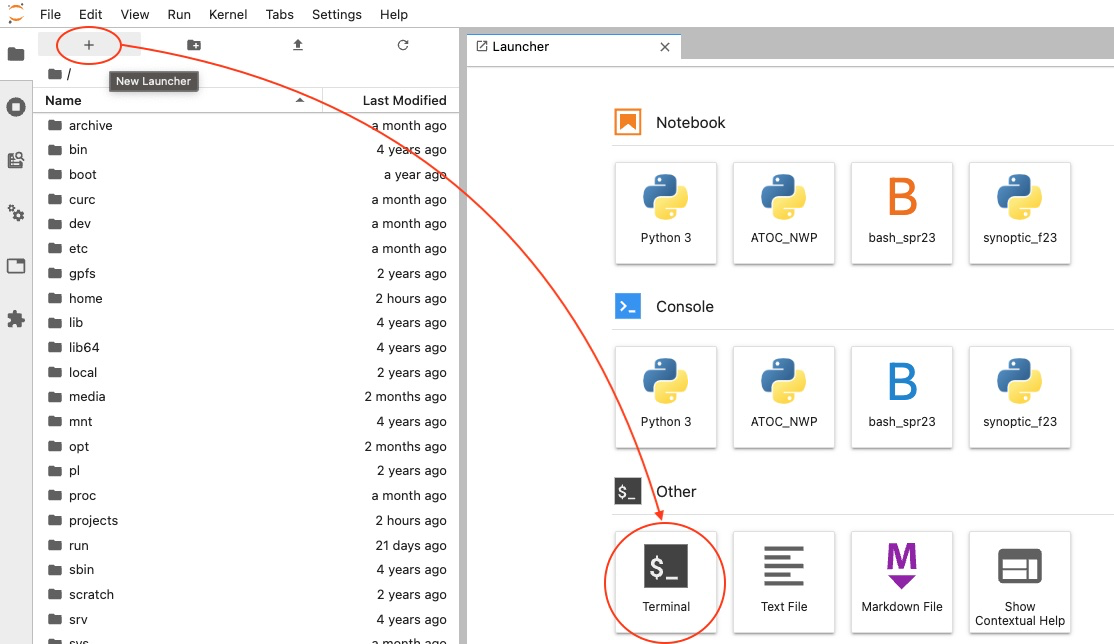Open a new launcher with the plus button
The image size is (1114, 644).
click(89, 45)
